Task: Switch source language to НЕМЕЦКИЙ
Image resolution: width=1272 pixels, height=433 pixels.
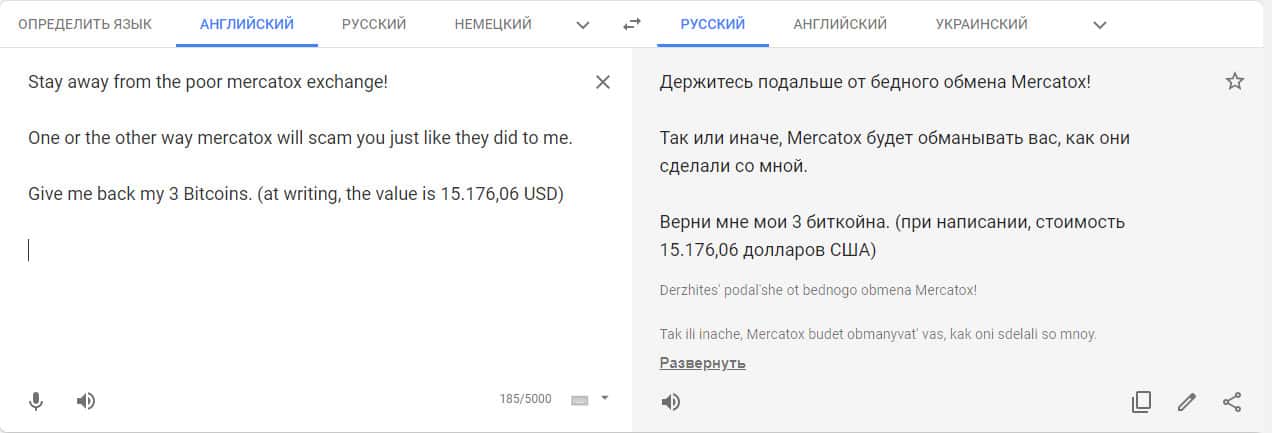Action: click(493, 24)
